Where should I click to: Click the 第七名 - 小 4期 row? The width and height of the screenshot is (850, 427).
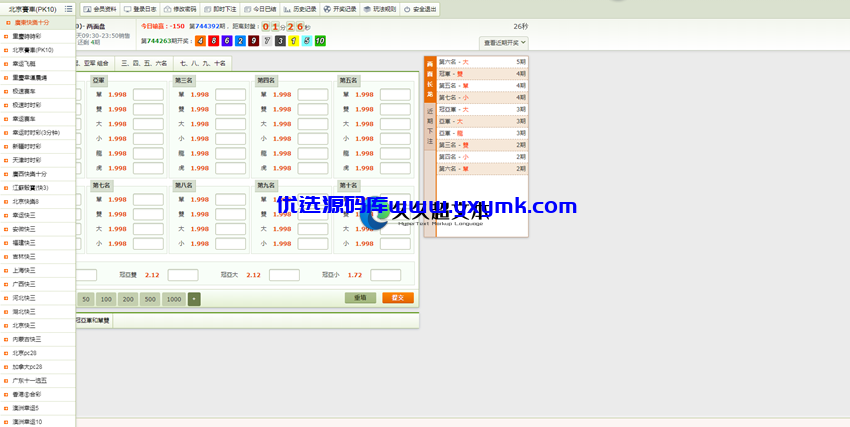(482, 98)
